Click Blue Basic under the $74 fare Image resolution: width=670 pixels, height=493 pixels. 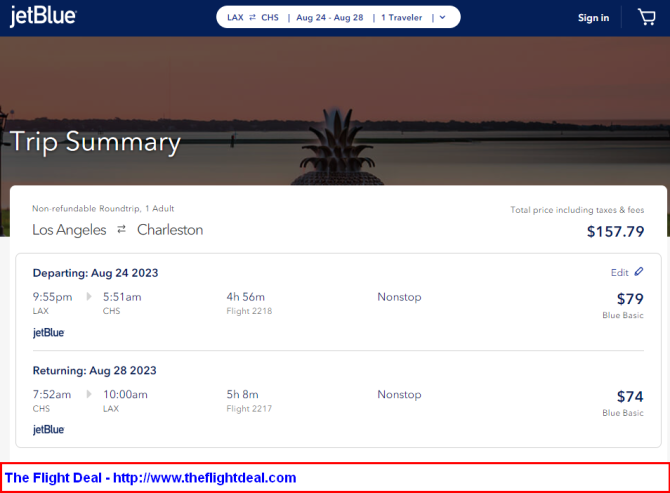[x=623, y=413]
